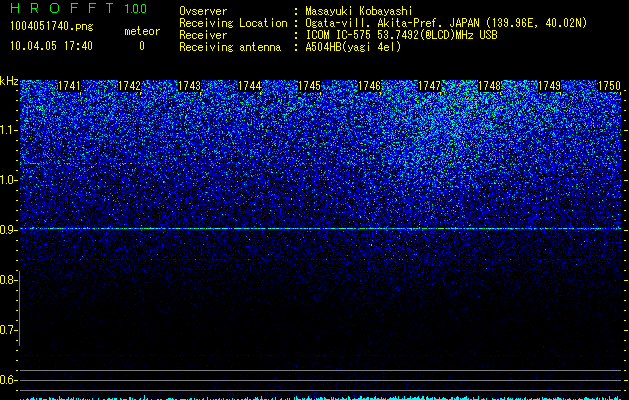This screenshot has height=400, width=629.
Task: Click the 1748 time marker
Action: pyautogui.click(x=490, y=86)
